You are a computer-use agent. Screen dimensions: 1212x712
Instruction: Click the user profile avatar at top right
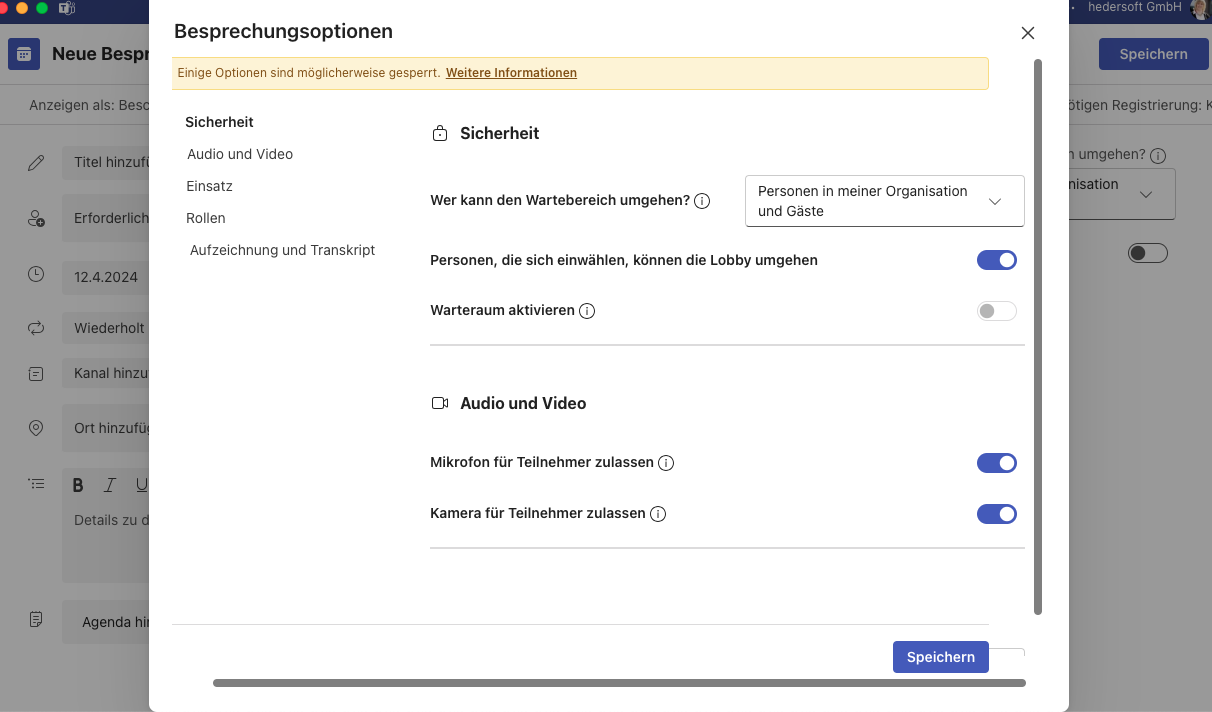pos(1200,8)
